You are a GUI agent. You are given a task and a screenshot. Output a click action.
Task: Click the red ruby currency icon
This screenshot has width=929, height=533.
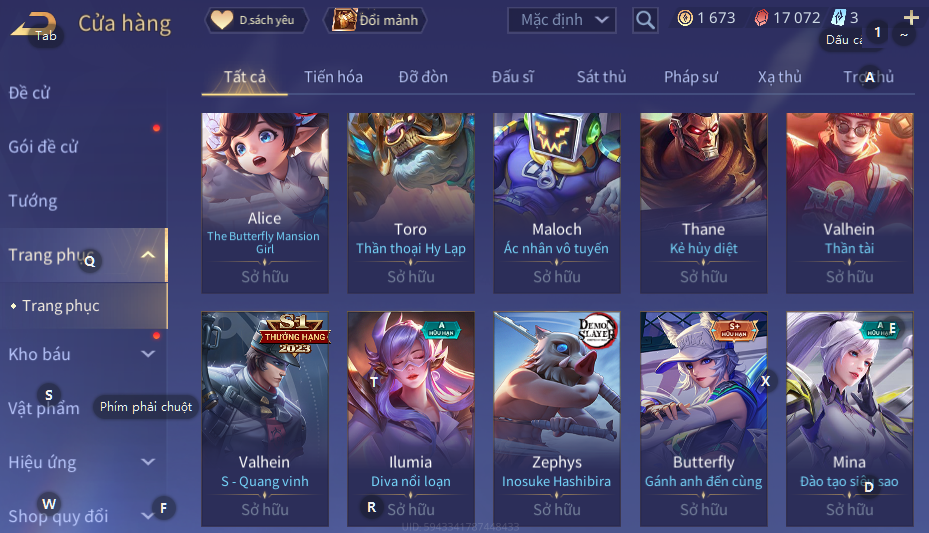[x=761, y=18]
